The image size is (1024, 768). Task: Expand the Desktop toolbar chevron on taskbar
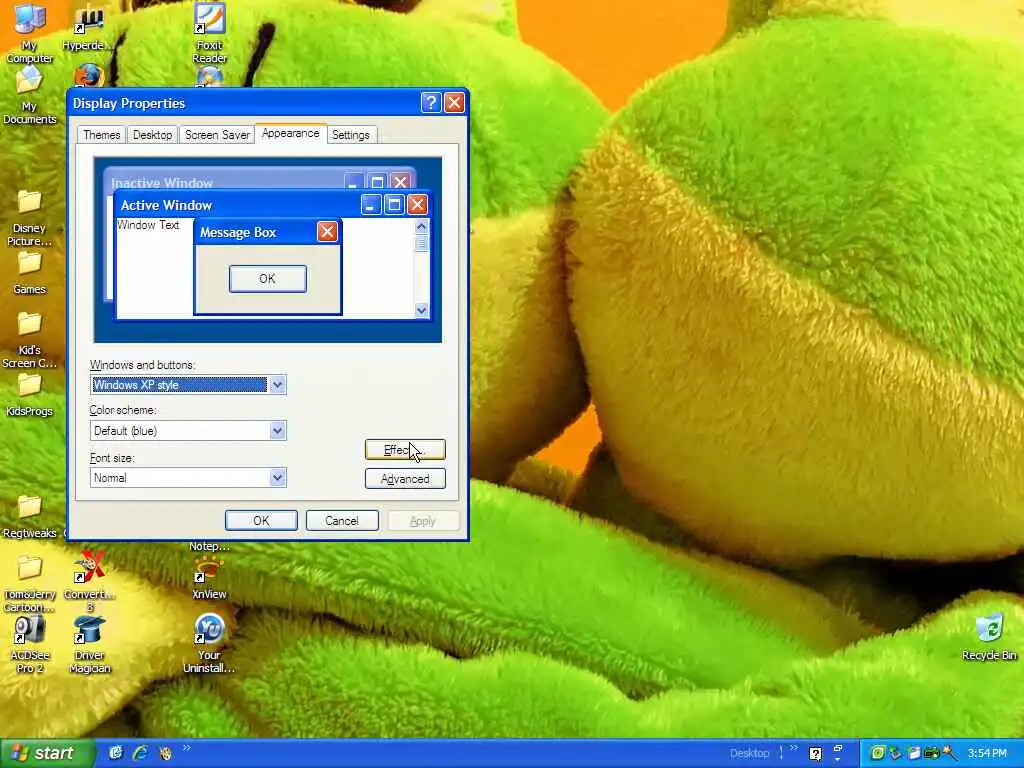793,748
